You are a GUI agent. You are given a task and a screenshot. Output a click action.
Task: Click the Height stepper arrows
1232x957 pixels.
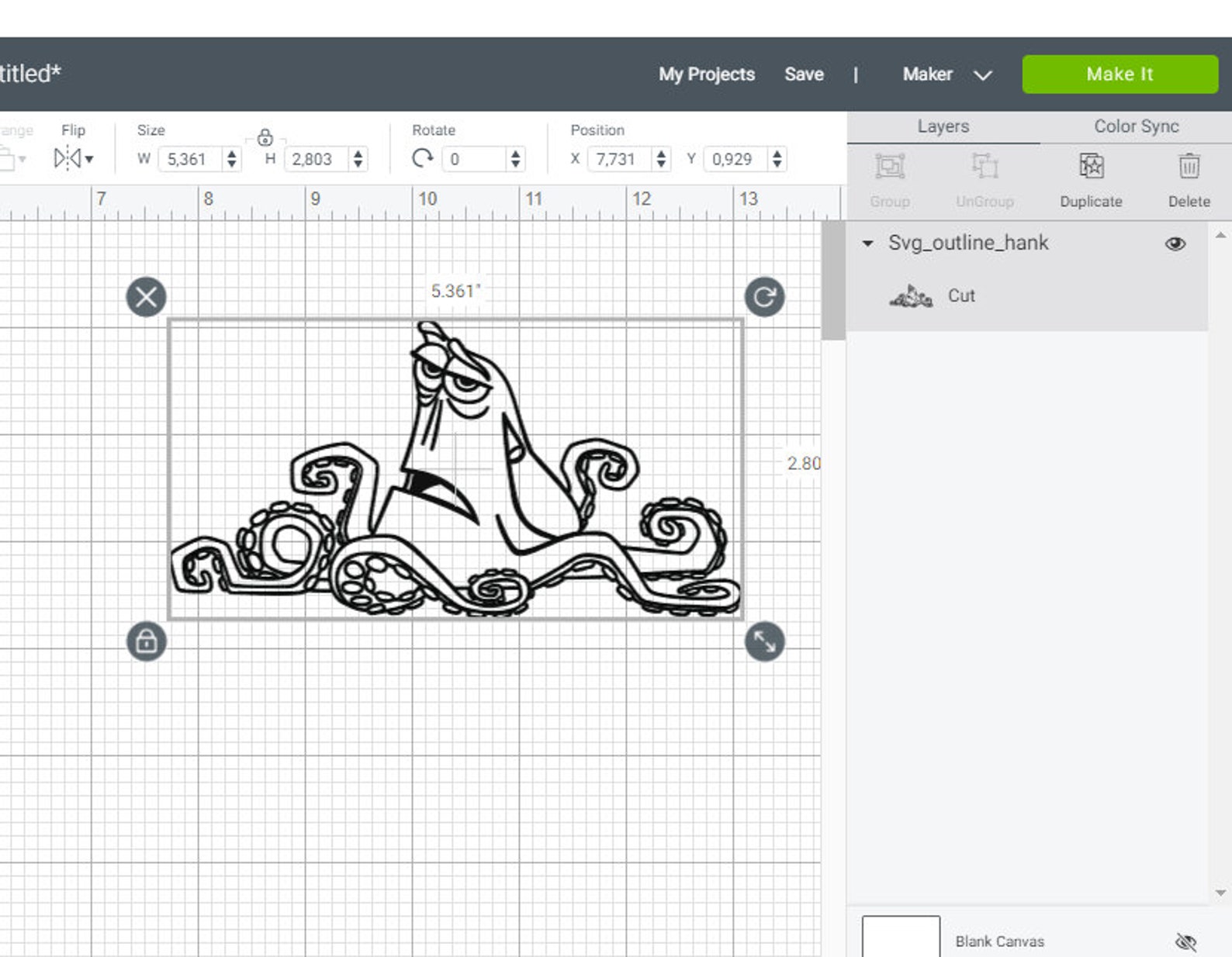(358, 159)
